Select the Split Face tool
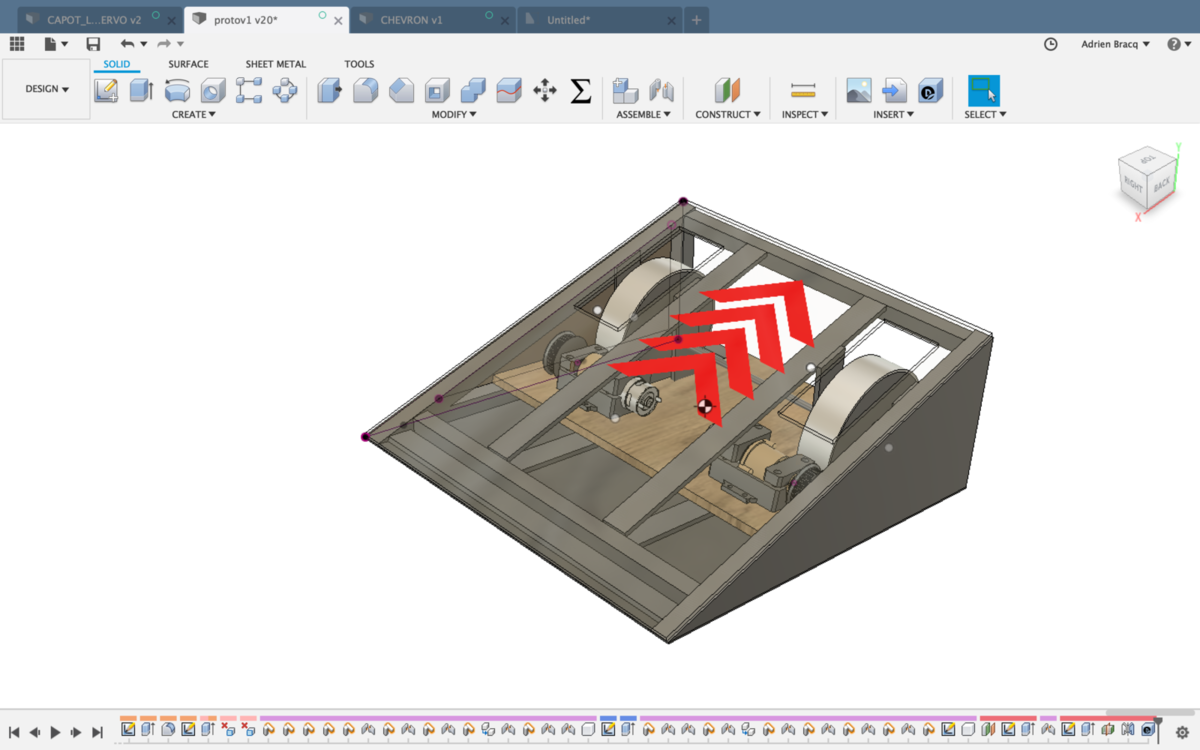The image size is (1200, 750). 509,91
